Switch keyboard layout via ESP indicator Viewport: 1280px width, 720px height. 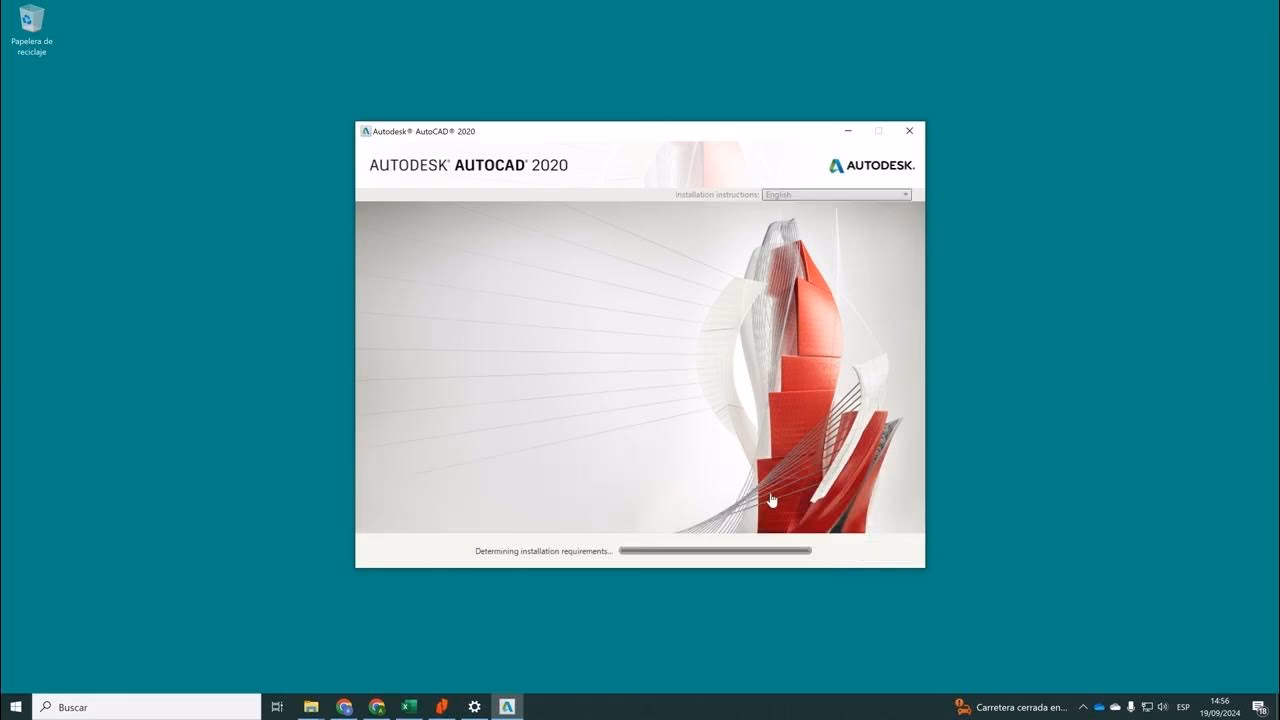pos(1183,707)
